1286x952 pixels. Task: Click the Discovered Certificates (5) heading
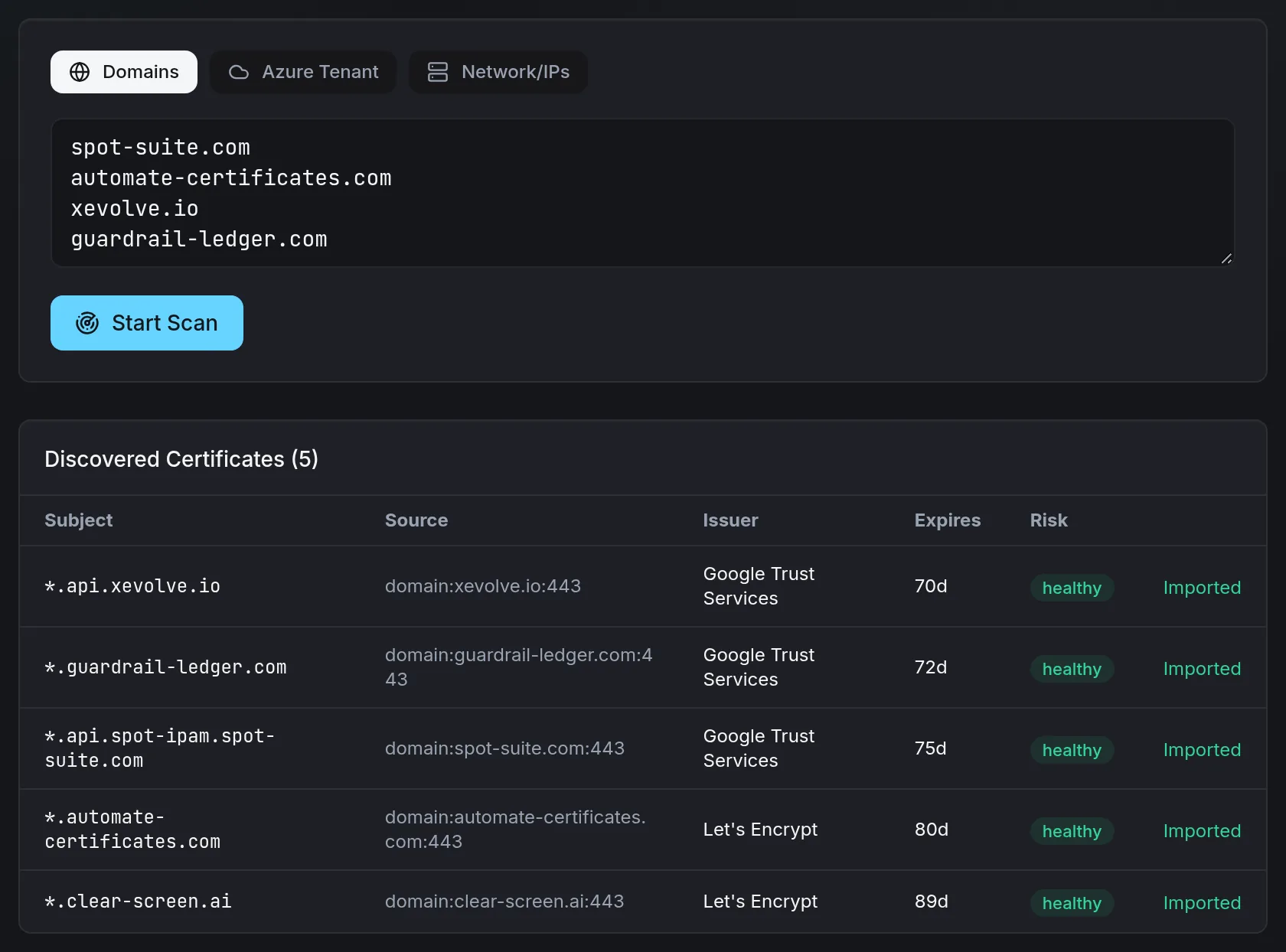point(181,459)
